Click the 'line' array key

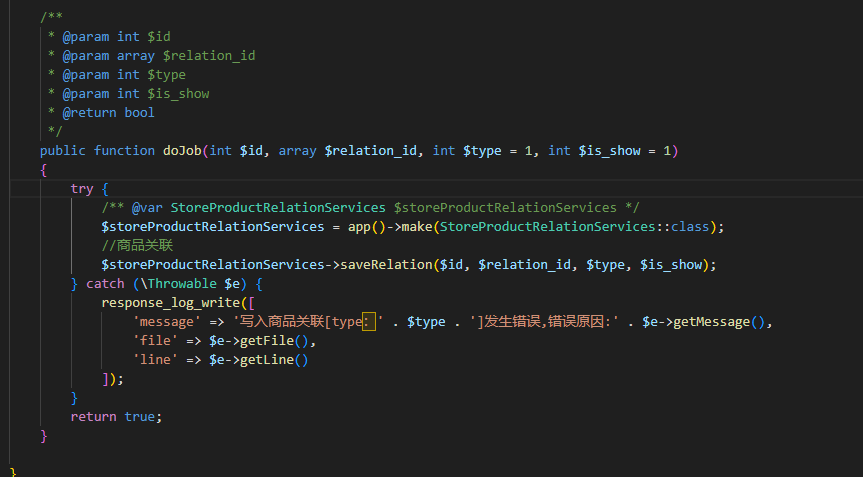(155, 360)
